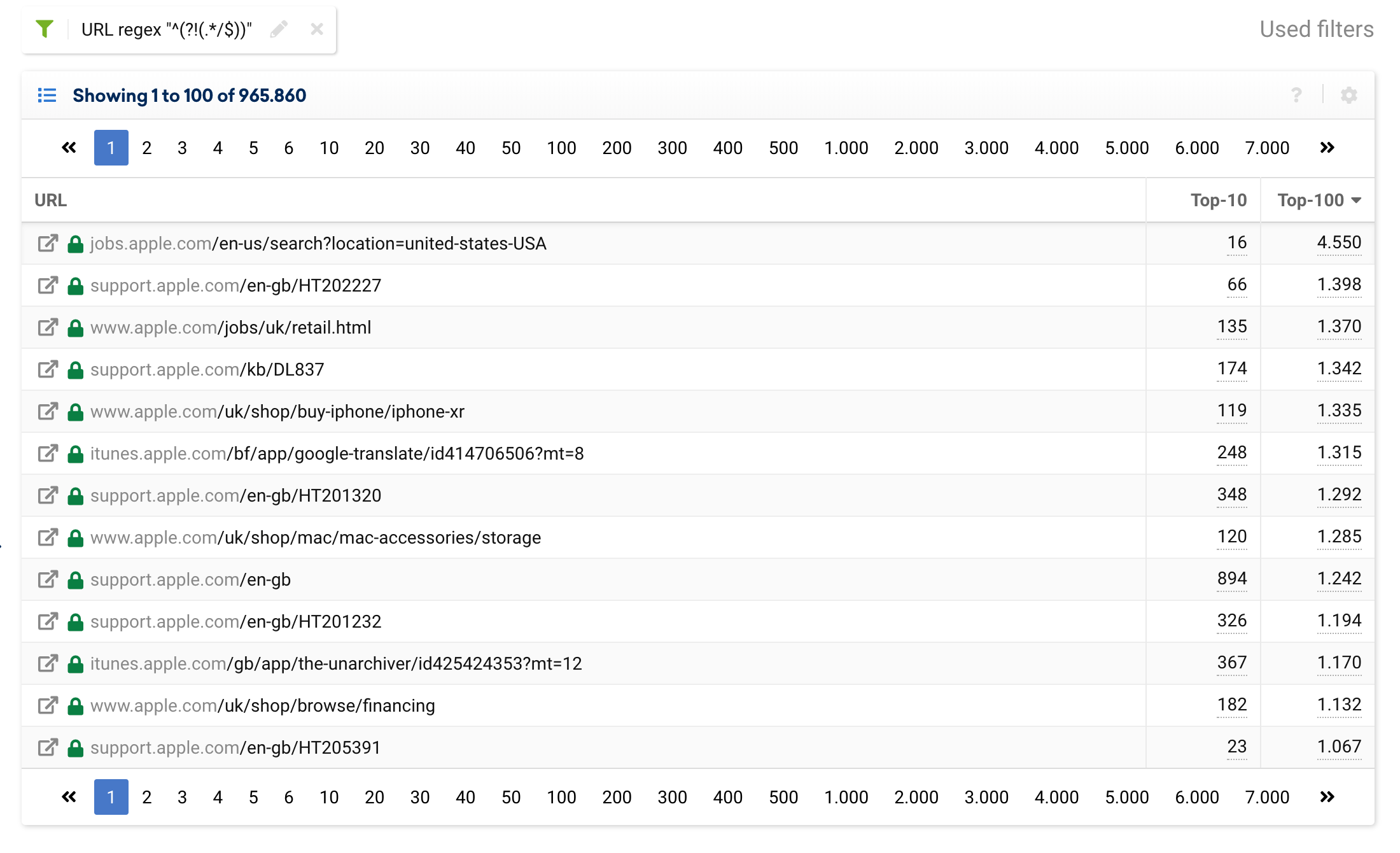
Task: Open external link icon for jobs/uk/retail.html row
Action: coord(48,327)
